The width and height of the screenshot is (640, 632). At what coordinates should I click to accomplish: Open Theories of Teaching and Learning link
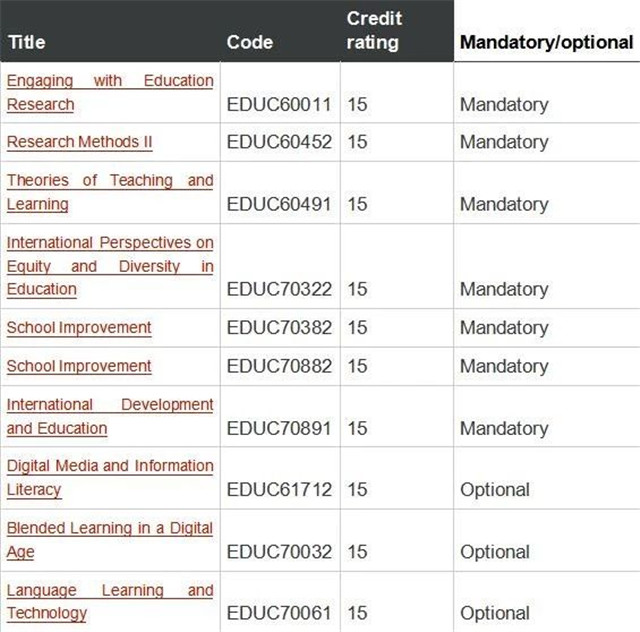pos(110,192)
